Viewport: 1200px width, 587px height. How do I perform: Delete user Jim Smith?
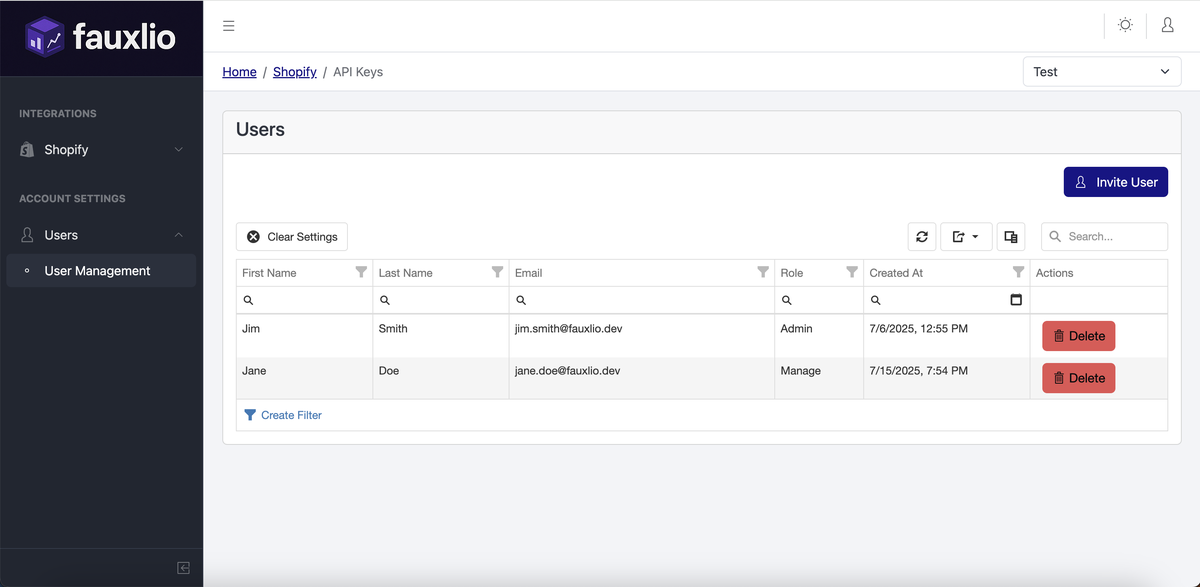pyautogui.click(x=1078, y=336)
